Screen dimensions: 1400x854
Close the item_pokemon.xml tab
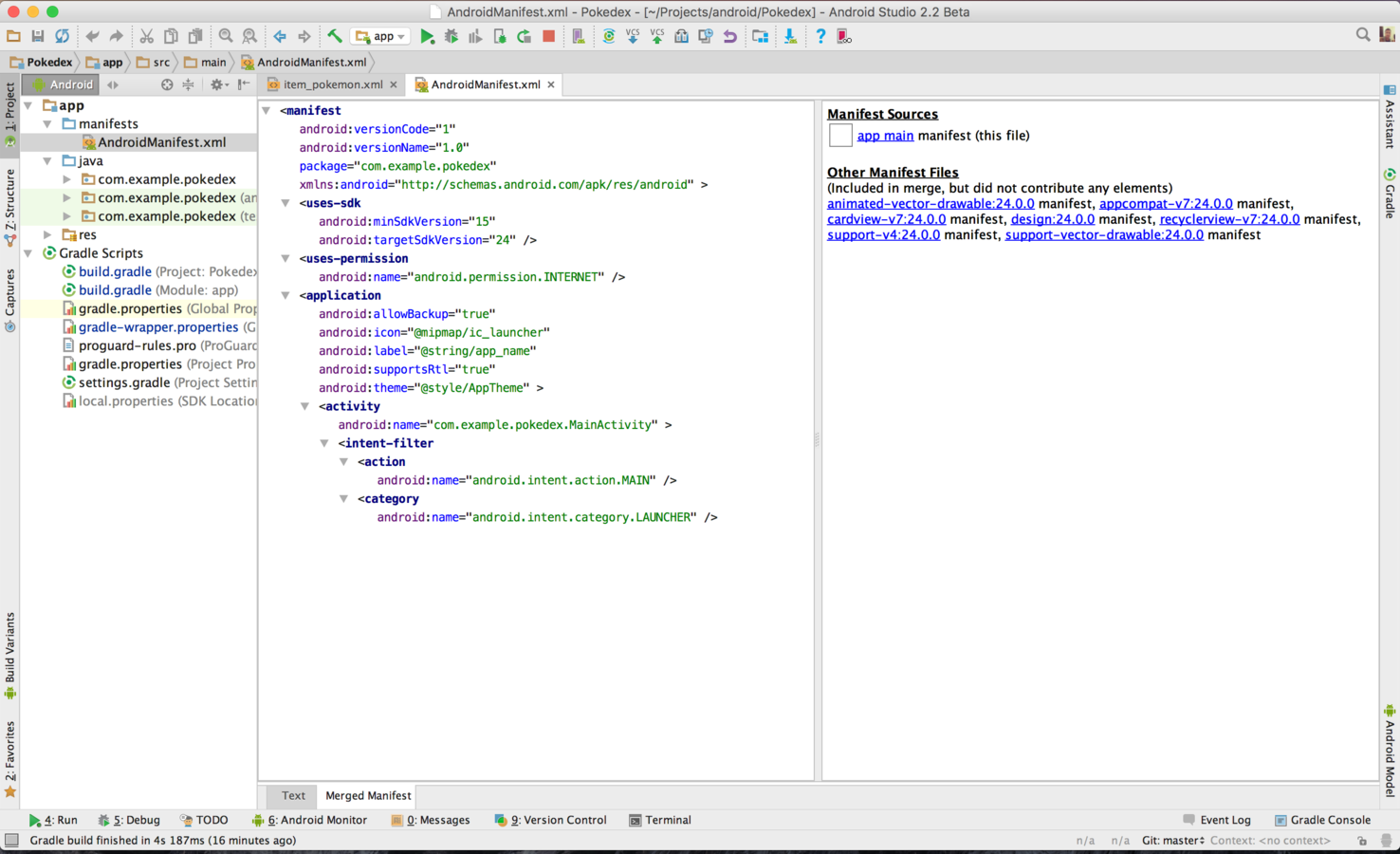tap(394, 84)
